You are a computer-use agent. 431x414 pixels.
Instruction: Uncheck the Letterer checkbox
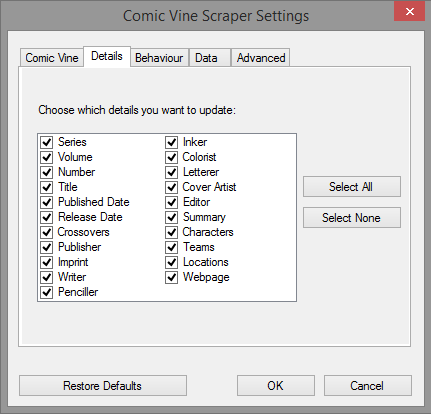[x=171, y=172]
